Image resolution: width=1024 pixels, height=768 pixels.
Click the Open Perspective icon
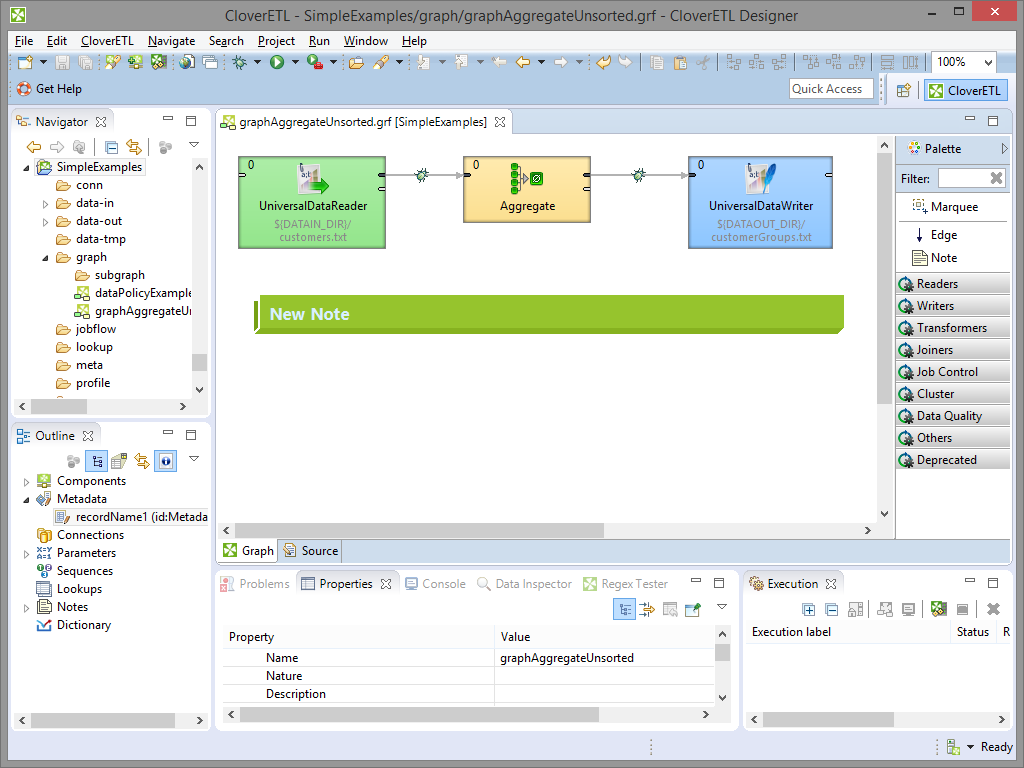pos(903,90)
